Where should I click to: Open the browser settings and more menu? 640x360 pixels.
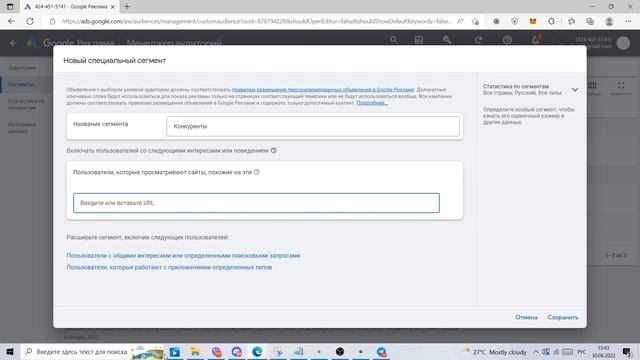tap(628, 21)
